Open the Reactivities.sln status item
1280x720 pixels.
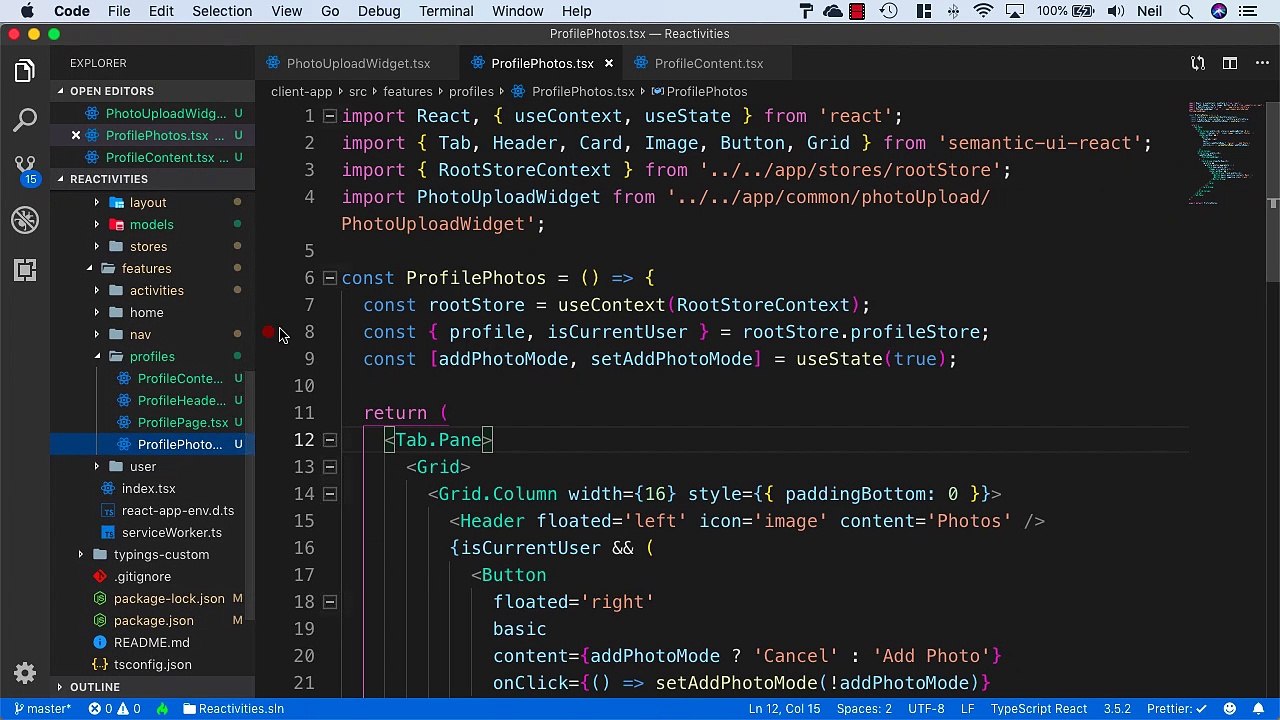point(232,709)
